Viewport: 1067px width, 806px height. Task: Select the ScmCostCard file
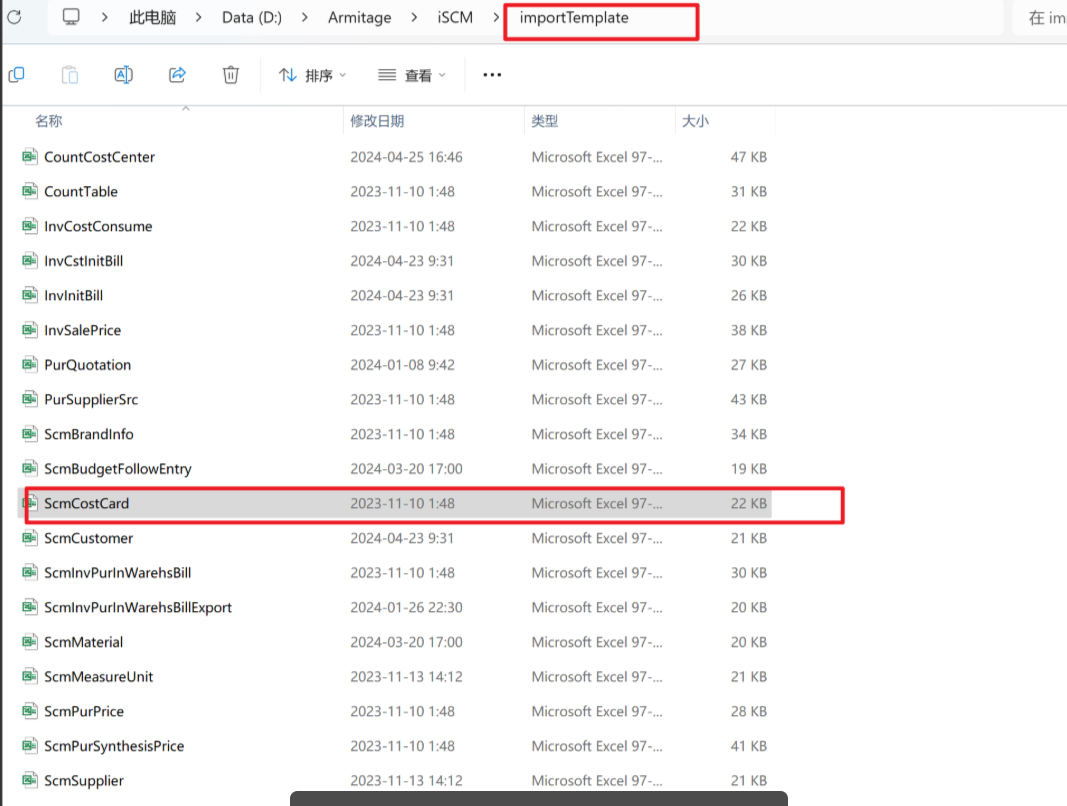pyautogui.click(x=86, y=504)
